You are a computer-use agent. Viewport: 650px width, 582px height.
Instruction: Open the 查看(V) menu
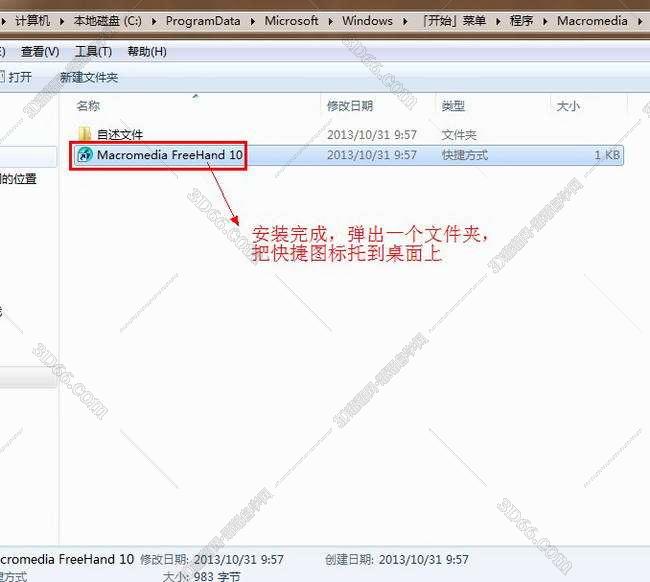[40, 52]
